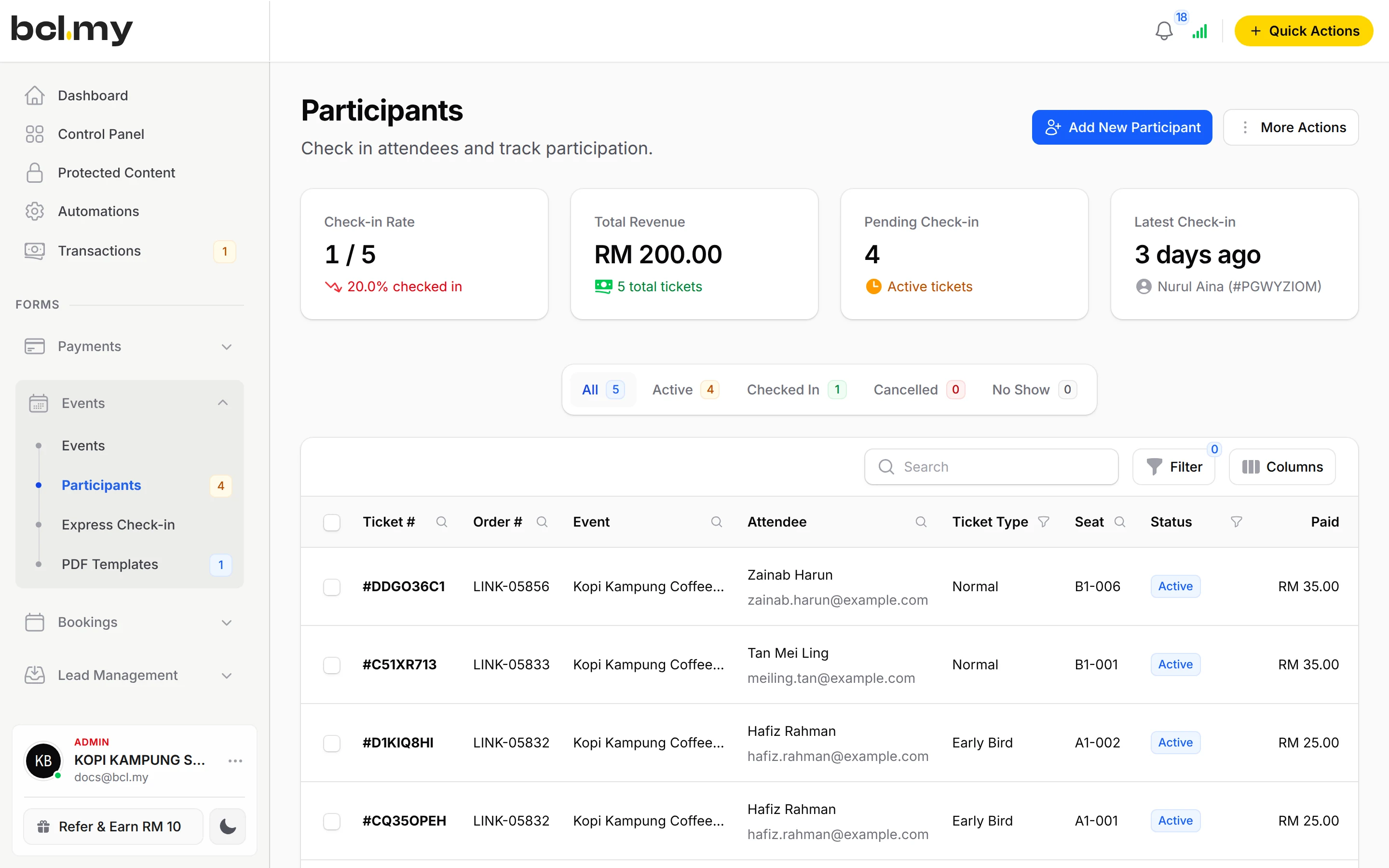Click the Protected Content lock icon

[34, 172]
